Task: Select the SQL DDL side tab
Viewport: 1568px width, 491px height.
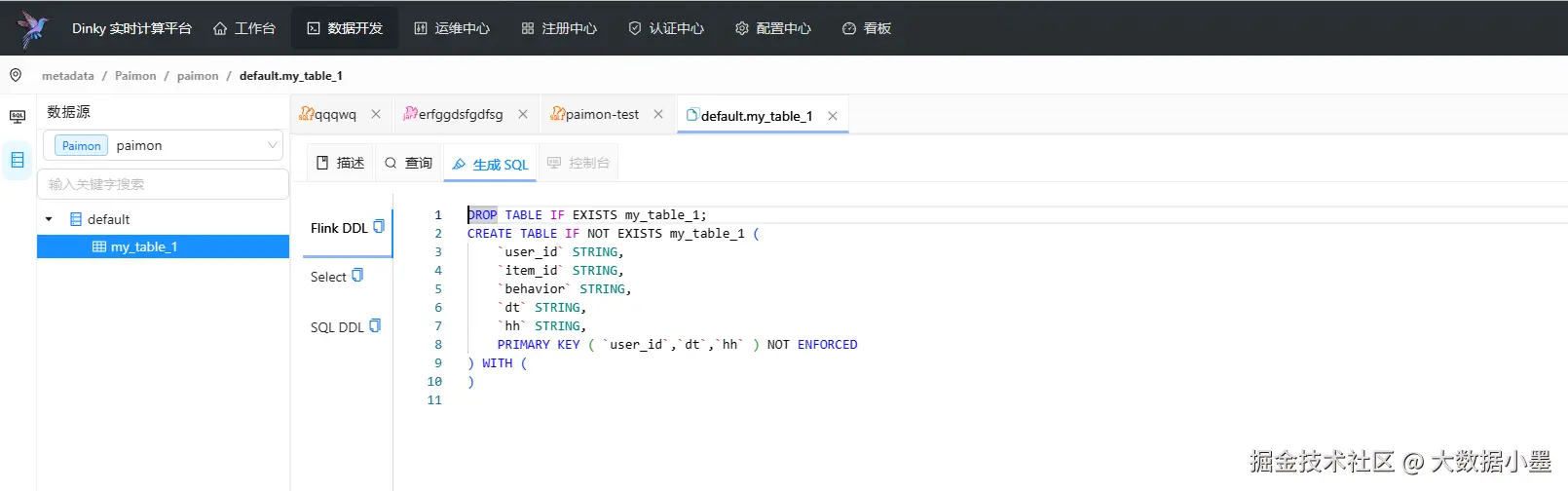Action: click(337, 327)
